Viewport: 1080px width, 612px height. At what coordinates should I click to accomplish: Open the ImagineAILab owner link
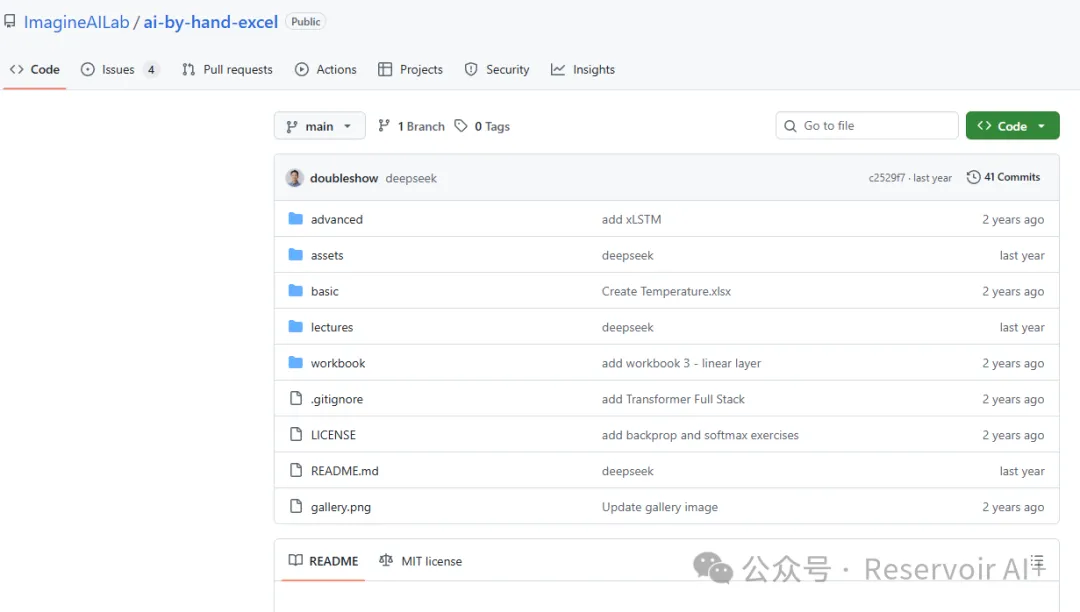[76, 22]
